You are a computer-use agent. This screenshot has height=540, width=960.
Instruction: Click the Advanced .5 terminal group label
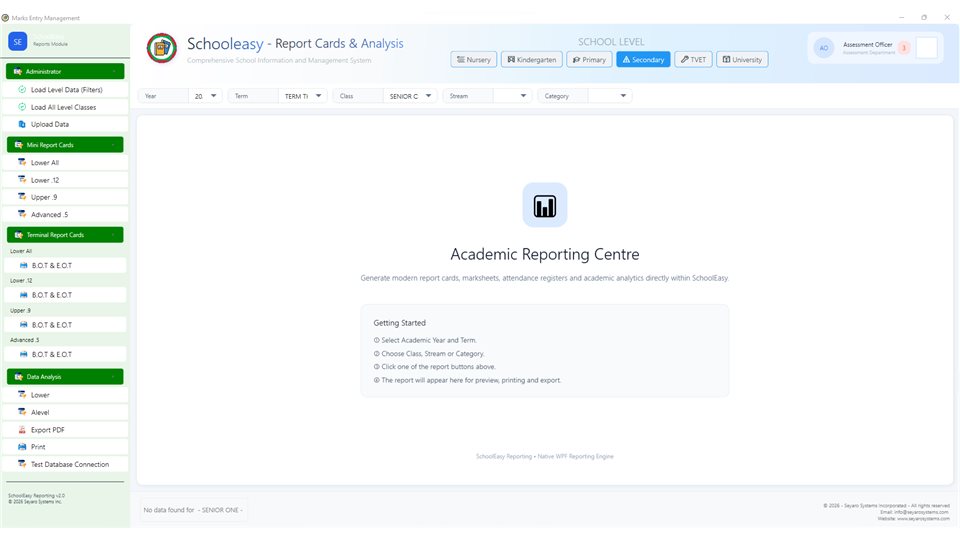(x=24, y=340)
